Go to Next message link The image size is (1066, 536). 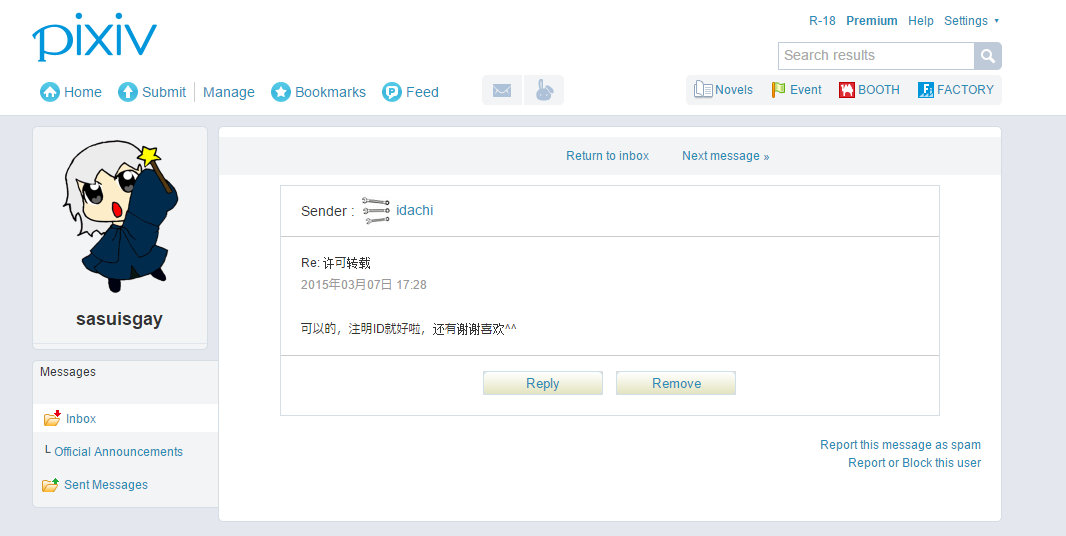(725, 156)
